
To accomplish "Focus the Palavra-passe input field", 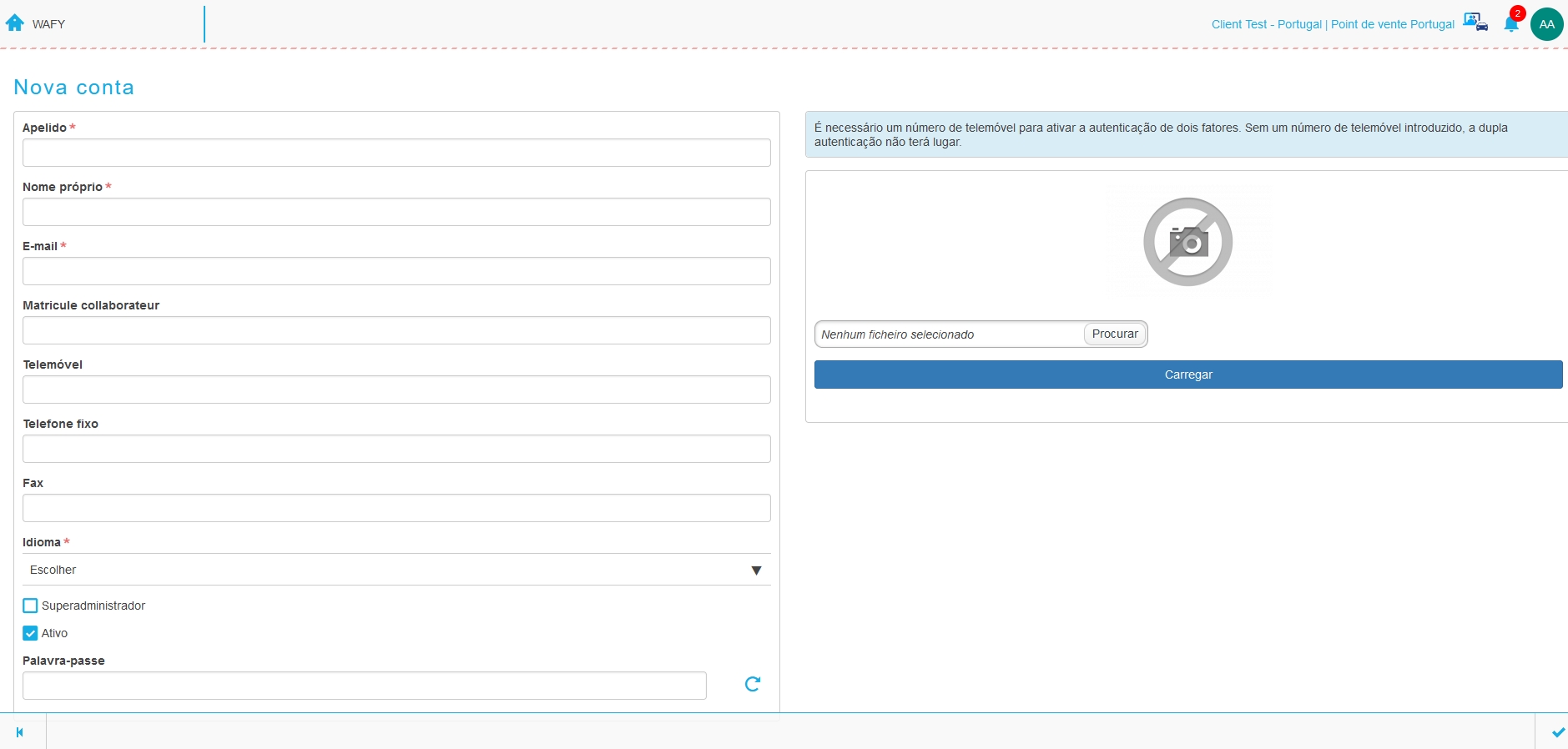I will click(x=365, y=686).
